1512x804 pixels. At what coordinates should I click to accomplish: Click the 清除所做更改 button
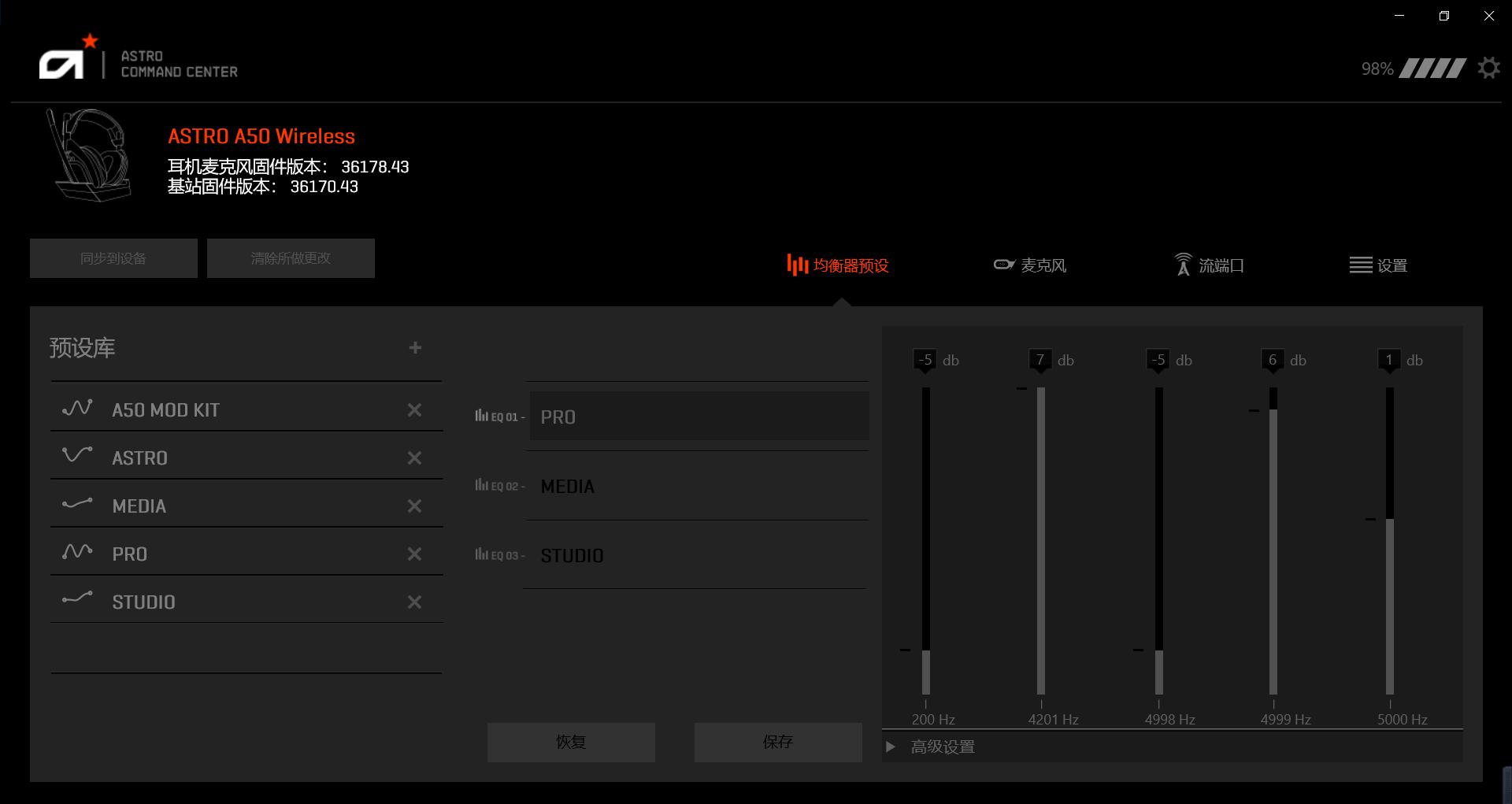tap(291, 258)
